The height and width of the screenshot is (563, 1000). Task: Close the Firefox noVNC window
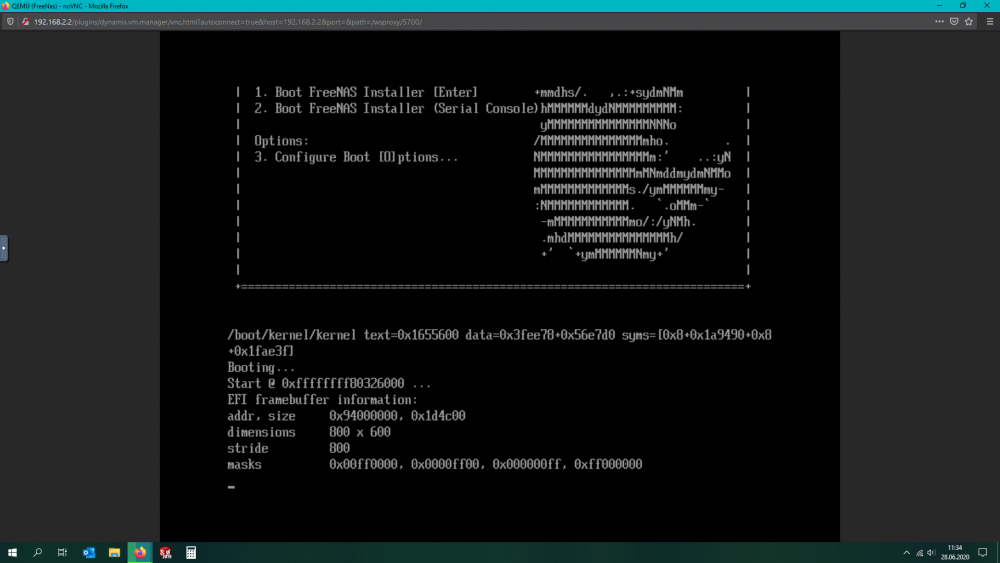(x=987, y=6)
